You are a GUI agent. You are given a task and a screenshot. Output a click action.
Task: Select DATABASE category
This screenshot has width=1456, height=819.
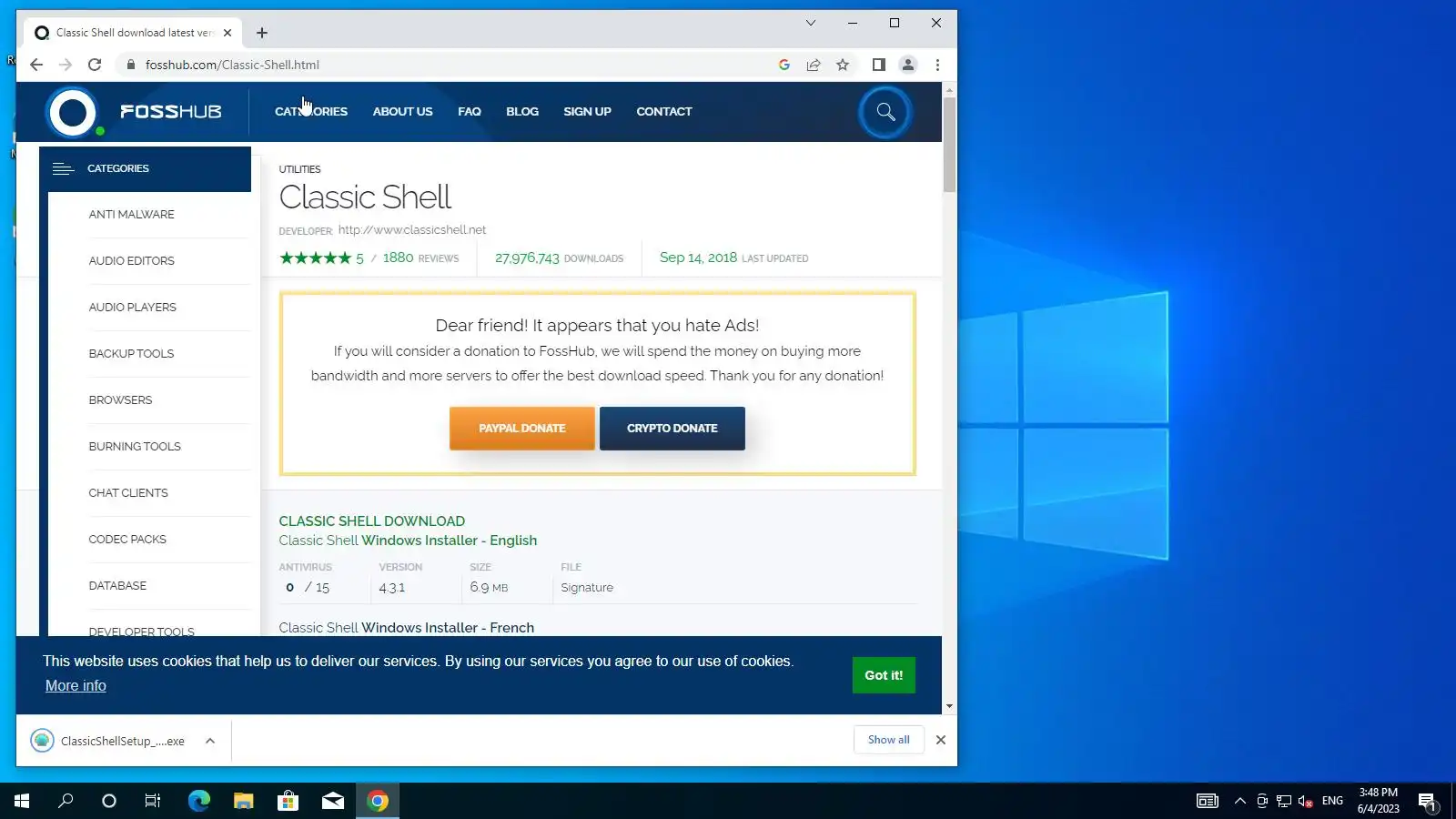(x=117, y=586)
